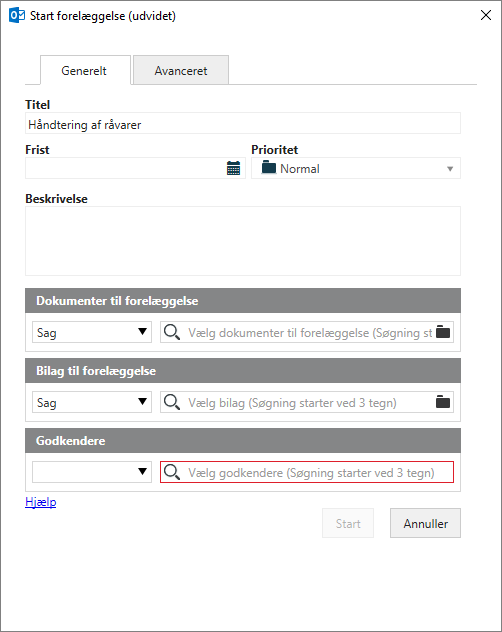Open the Hjælp link
This screenshot has width=502, height=632.
pyautogui.click(x=40, y=502)
